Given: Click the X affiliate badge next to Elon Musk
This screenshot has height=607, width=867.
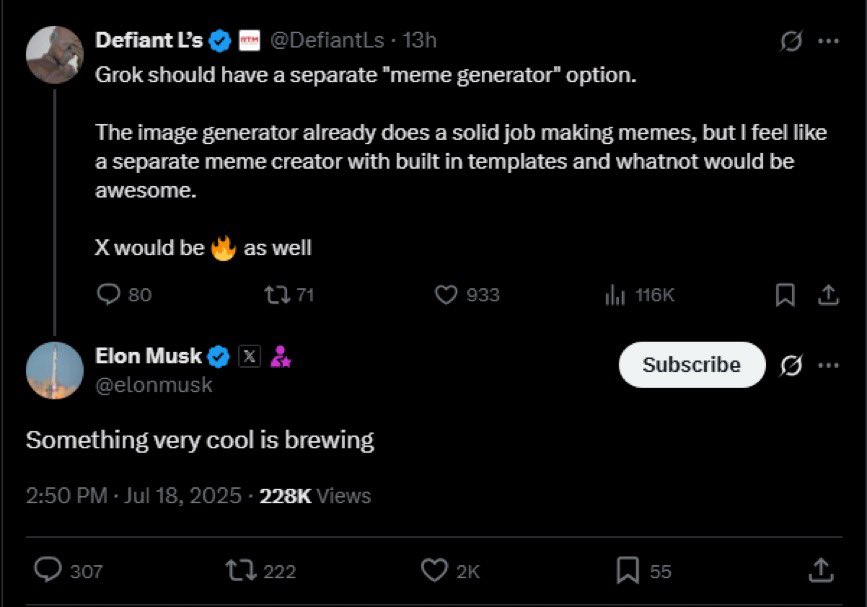Looking at the screenshot, I should click(x=249, y=356).
